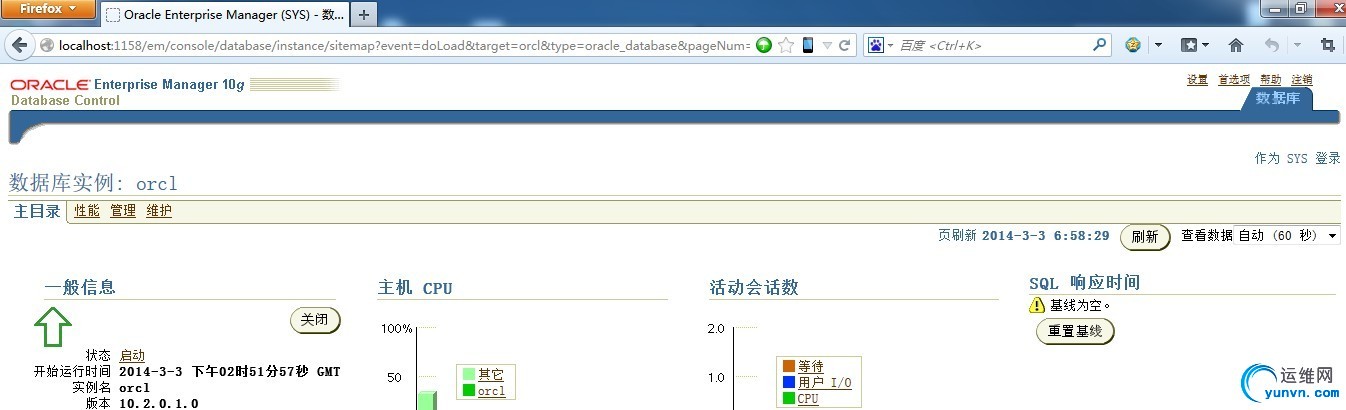
Task: Click the site identity globe icon
Action: 47,45
